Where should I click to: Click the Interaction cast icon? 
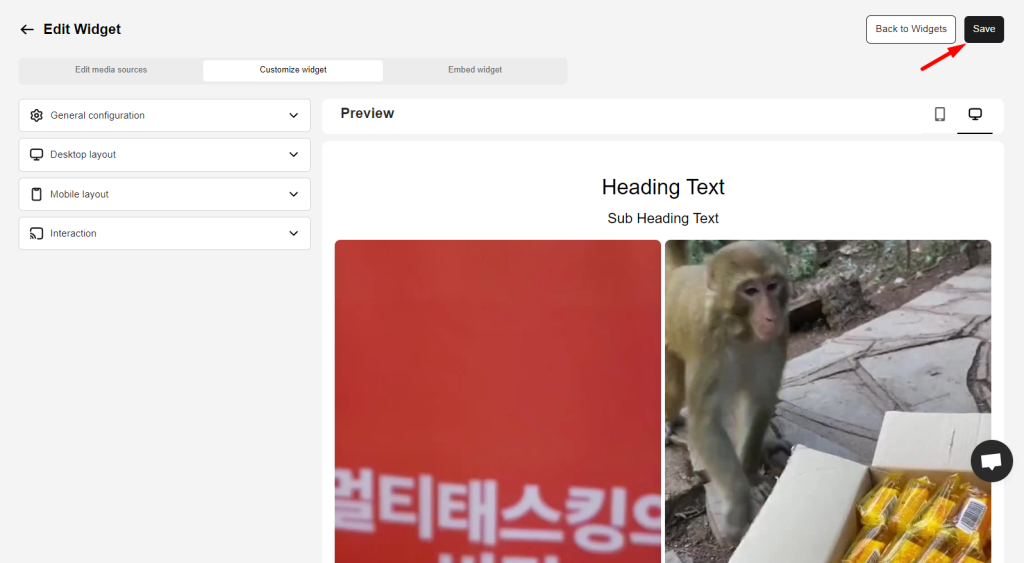[37, 233]
